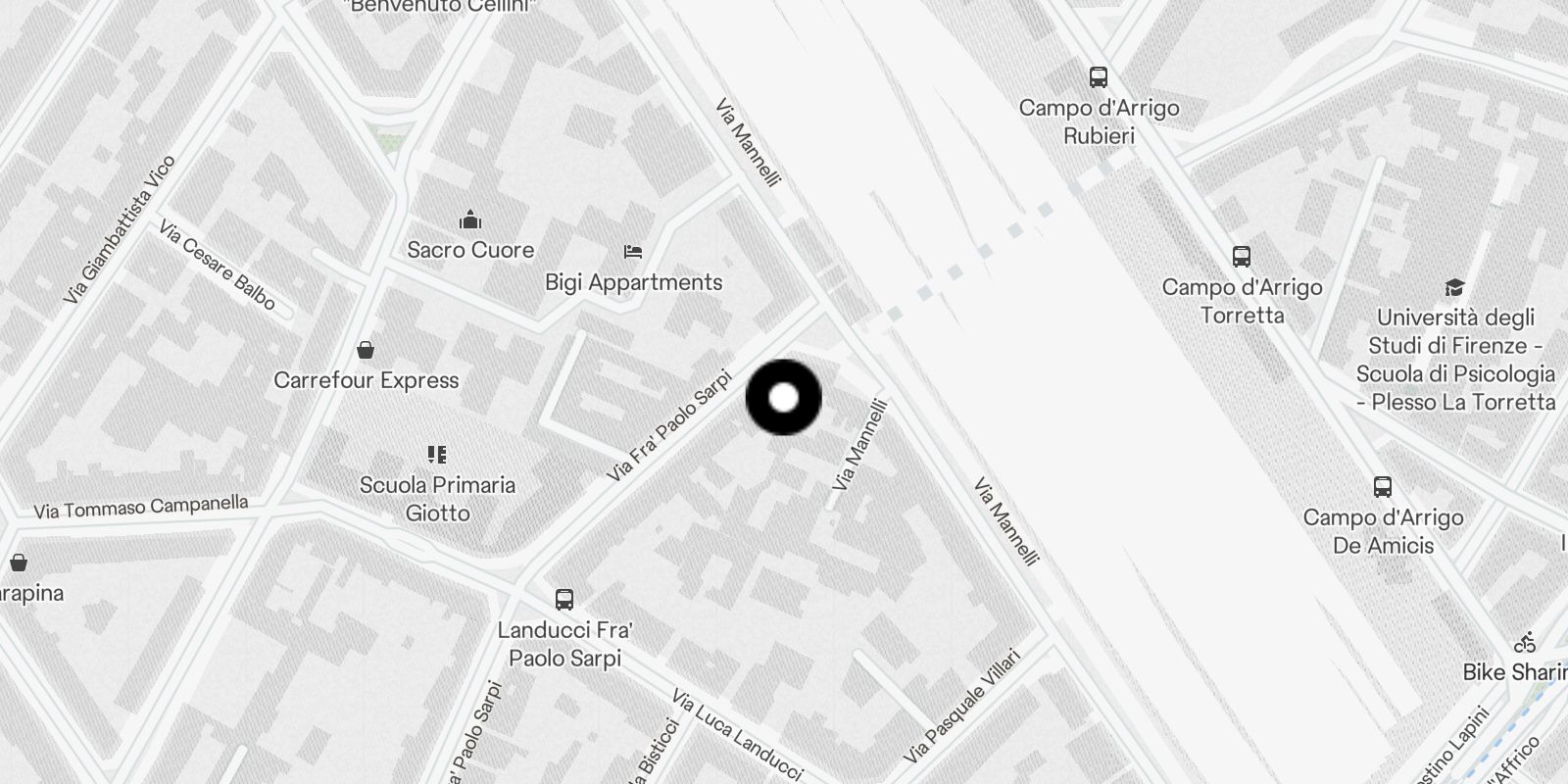Image resolution: width=1568 pixels, height=784 pixels.
Task: Select the Scuola Primaria Giotto school icon
Action: 437,454
